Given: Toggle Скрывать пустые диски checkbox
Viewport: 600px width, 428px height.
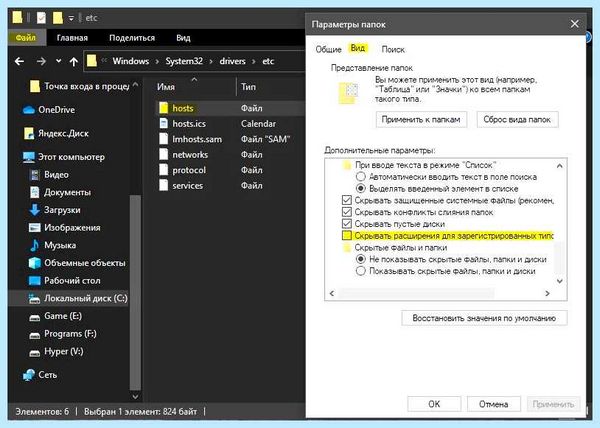Looking at the screenshot, I should point(347,224).
